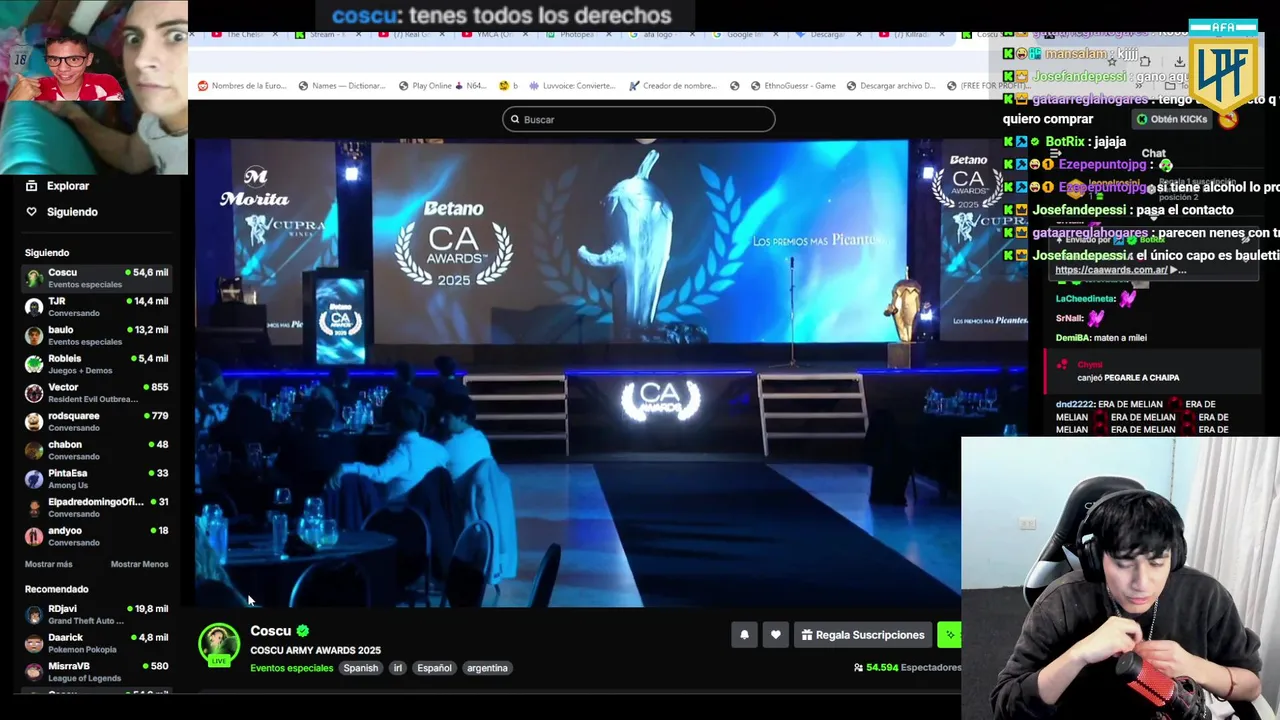The height and width of the screenshot is (720, 1280).
Task: Click the 'Juegos + Demos' category text
Action: point(80,371)
